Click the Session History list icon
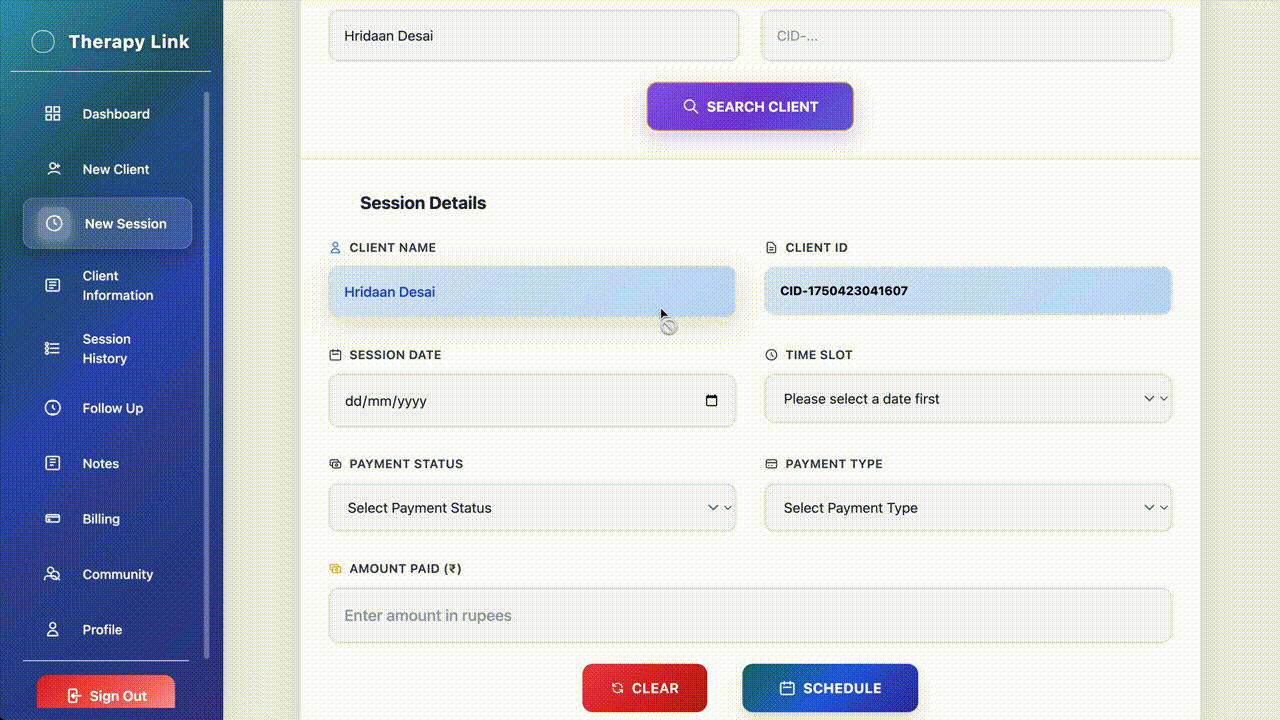 click(x=53, y=349)
